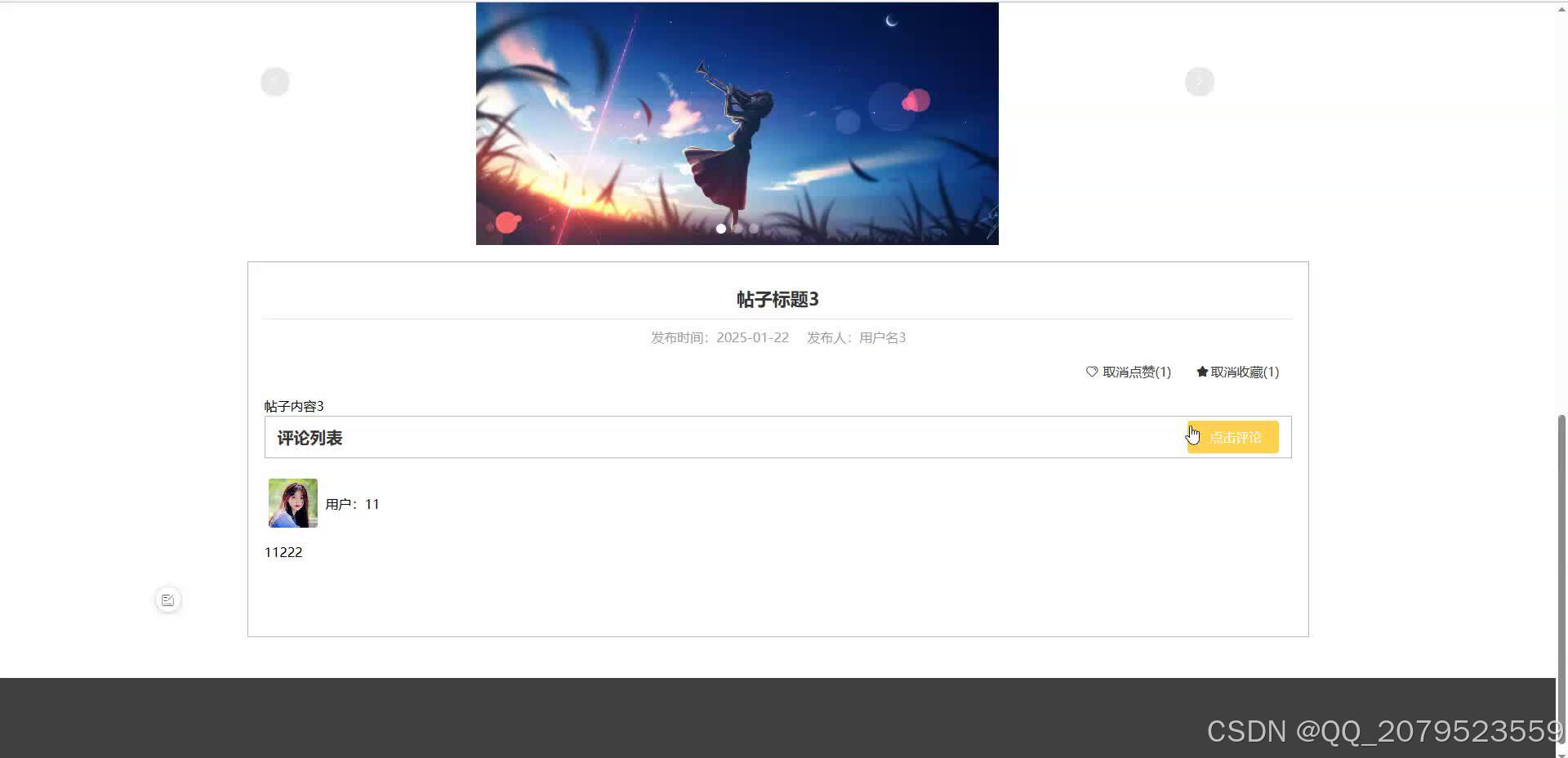1568x758 pixels.
Task: Select the post title 帖子标题3
Action: click(x=777, y=299)
